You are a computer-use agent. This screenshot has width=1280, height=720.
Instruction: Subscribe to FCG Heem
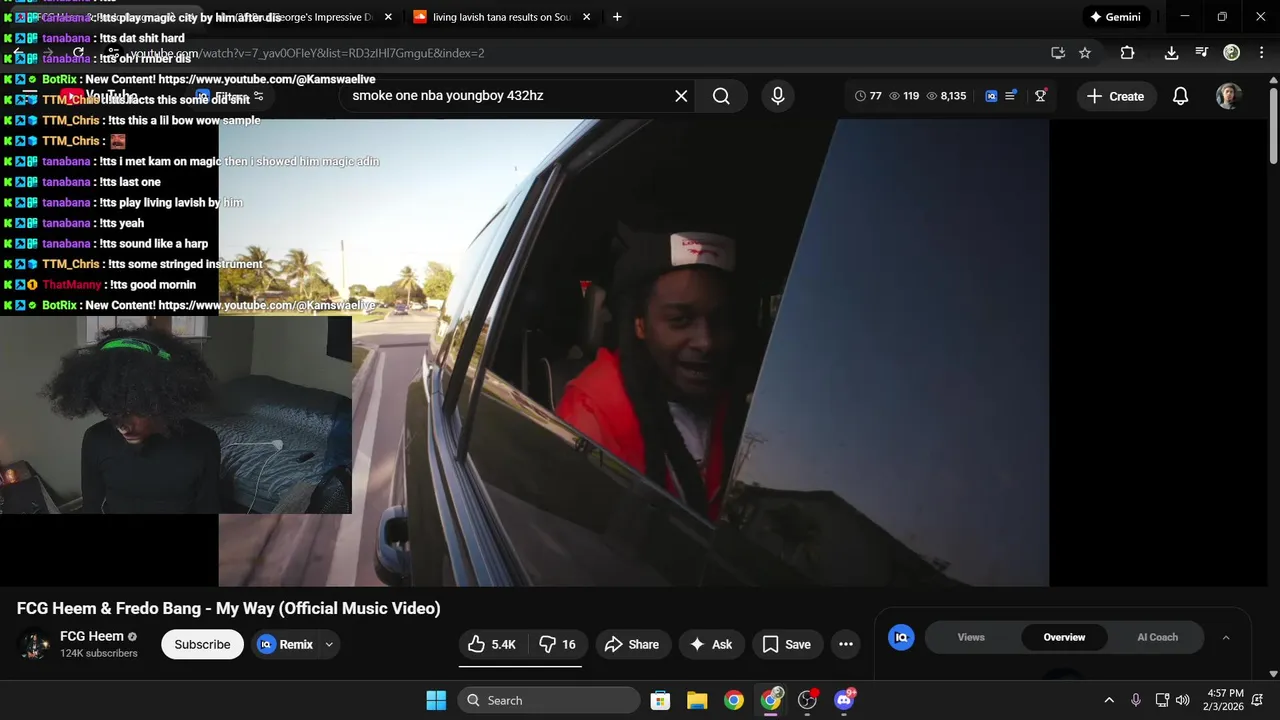202,645
